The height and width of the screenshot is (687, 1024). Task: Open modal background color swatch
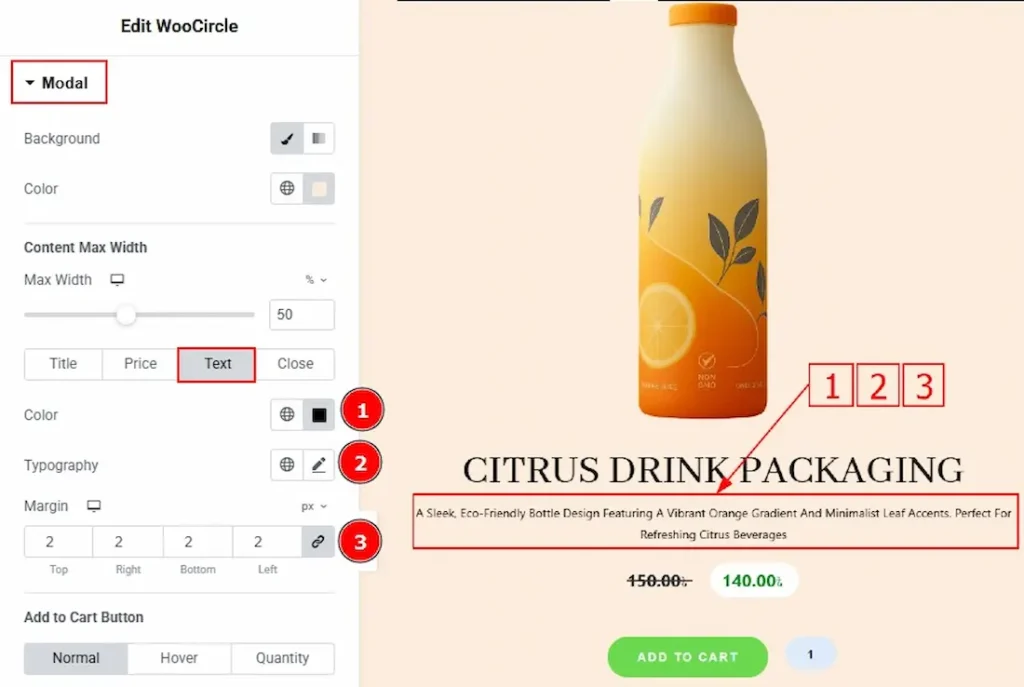319,188
